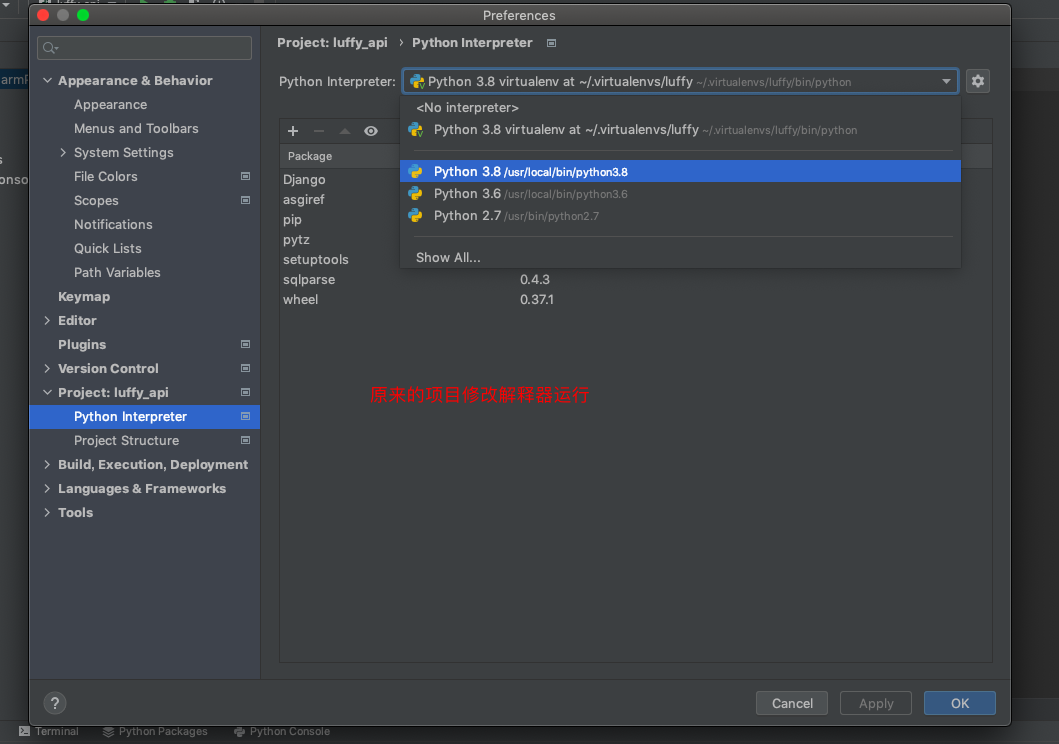The image size is (1059, 744).
Task: Click the project icon beside Project: luffy_api
Action: 245,392
